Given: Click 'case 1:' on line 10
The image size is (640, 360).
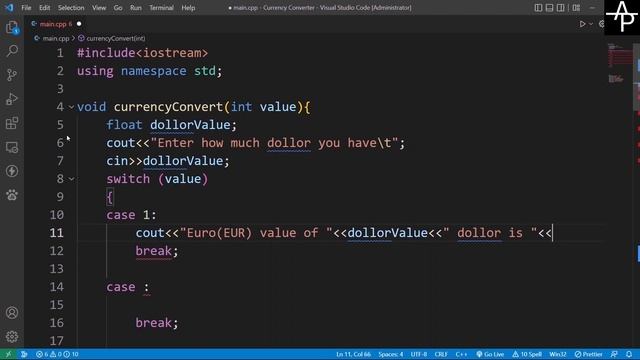Looking at the screenshot, I should 131,215.
